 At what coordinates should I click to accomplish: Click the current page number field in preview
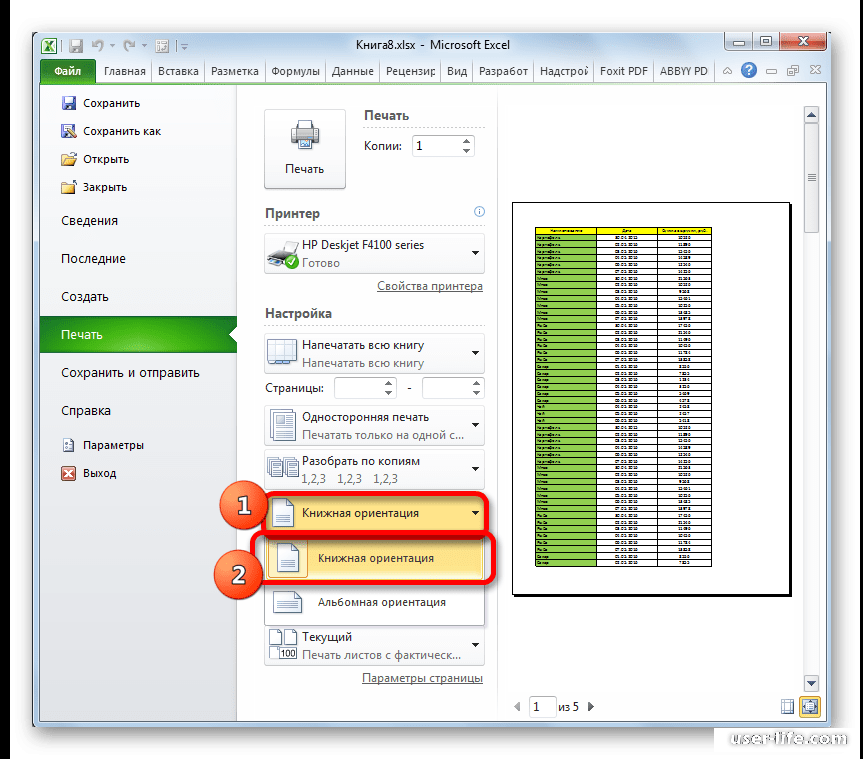542,706
